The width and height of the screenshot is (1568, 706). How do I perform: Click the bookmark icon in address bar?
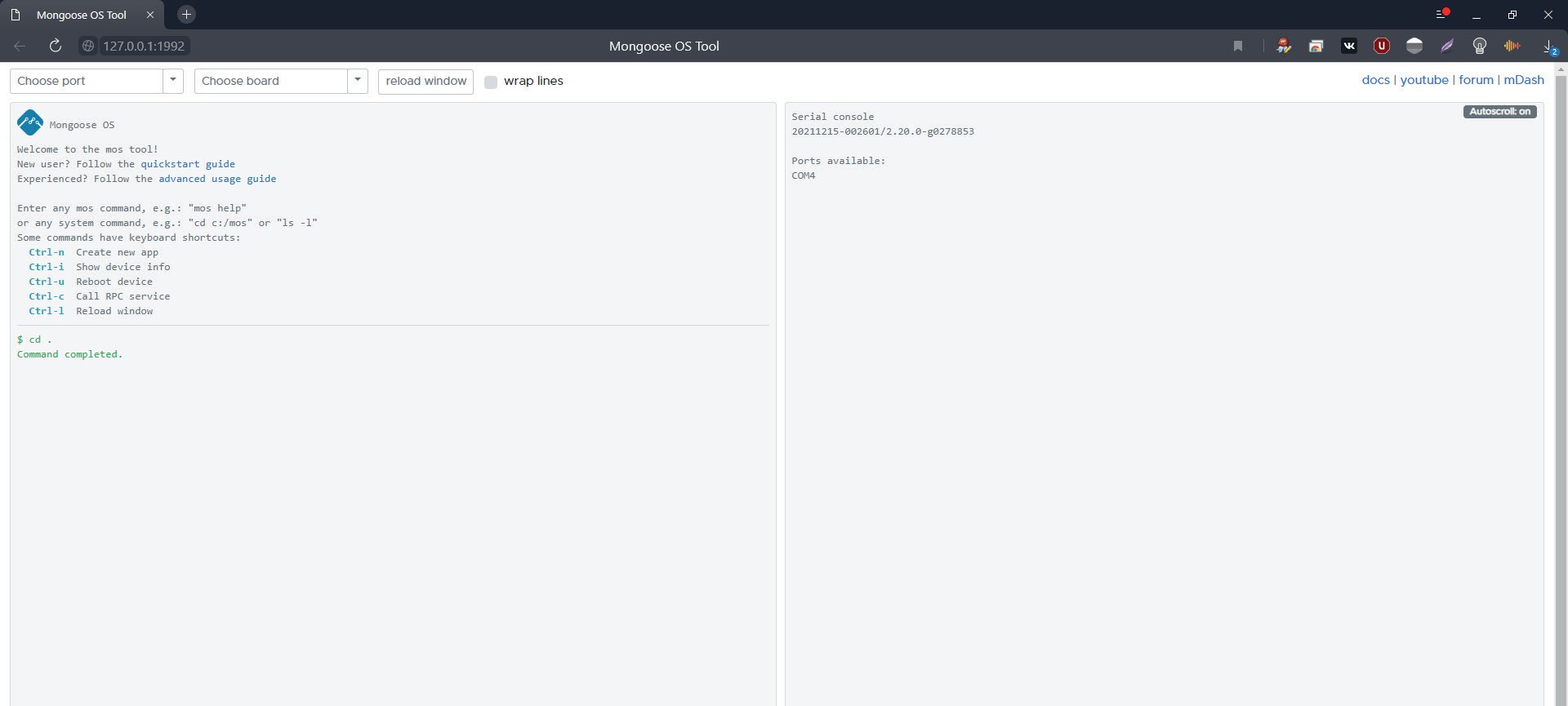[x=1238, y=46]
